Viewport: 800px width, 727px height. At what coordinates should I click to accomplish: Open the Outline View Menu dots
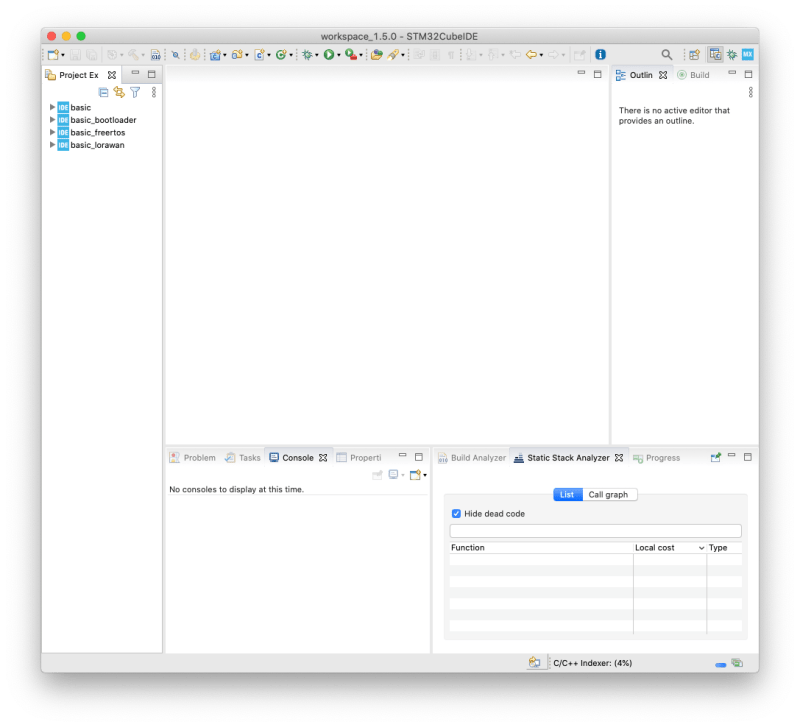coord(751,92)
